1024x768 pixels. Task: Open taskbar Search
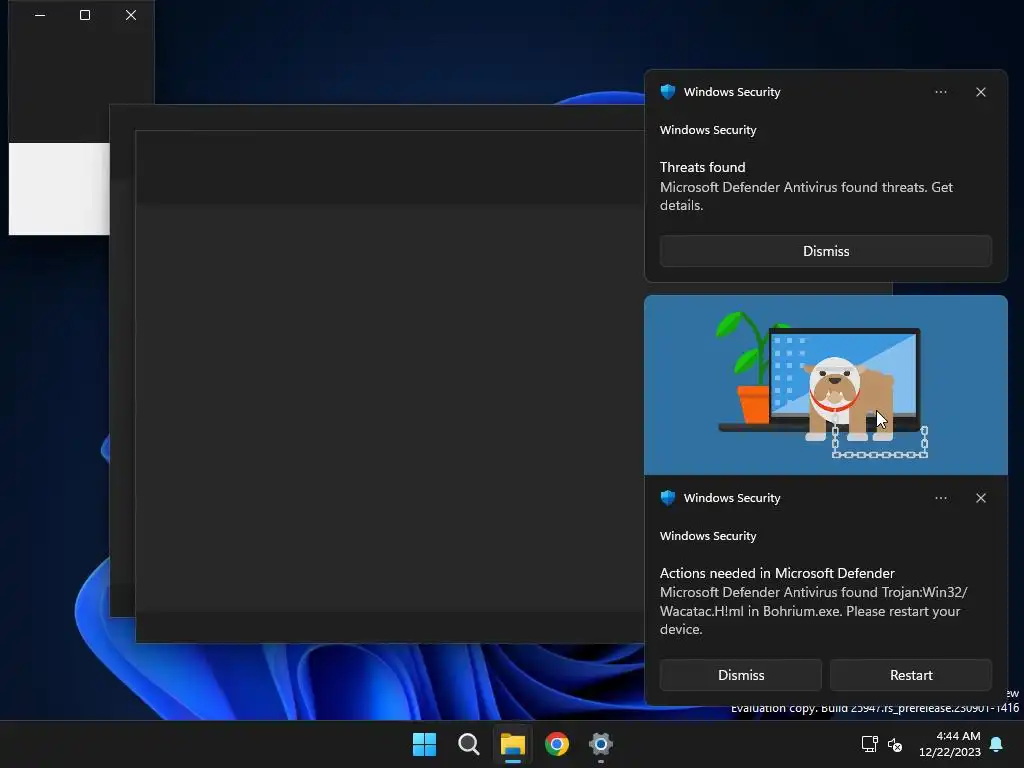468,744
